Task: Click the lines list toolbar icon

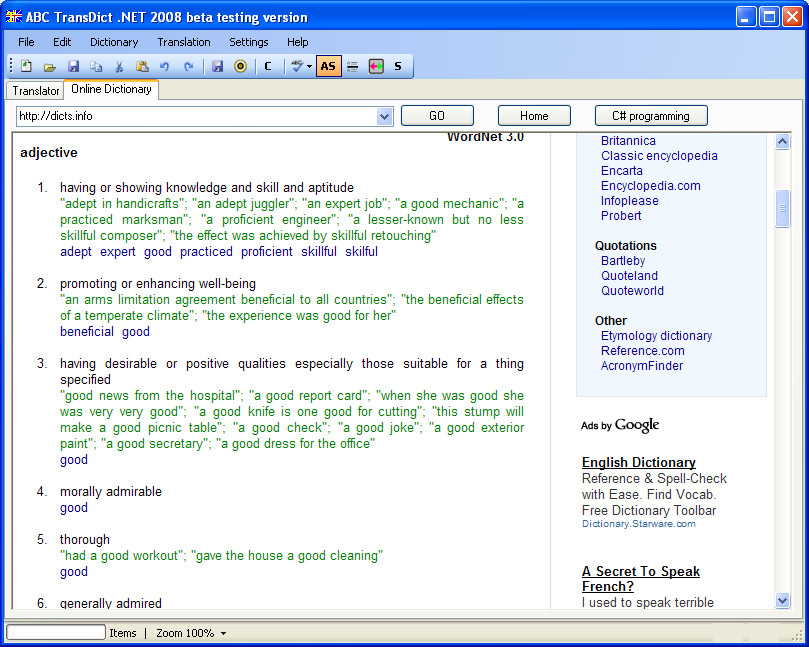Action: [x=352, y=66]
